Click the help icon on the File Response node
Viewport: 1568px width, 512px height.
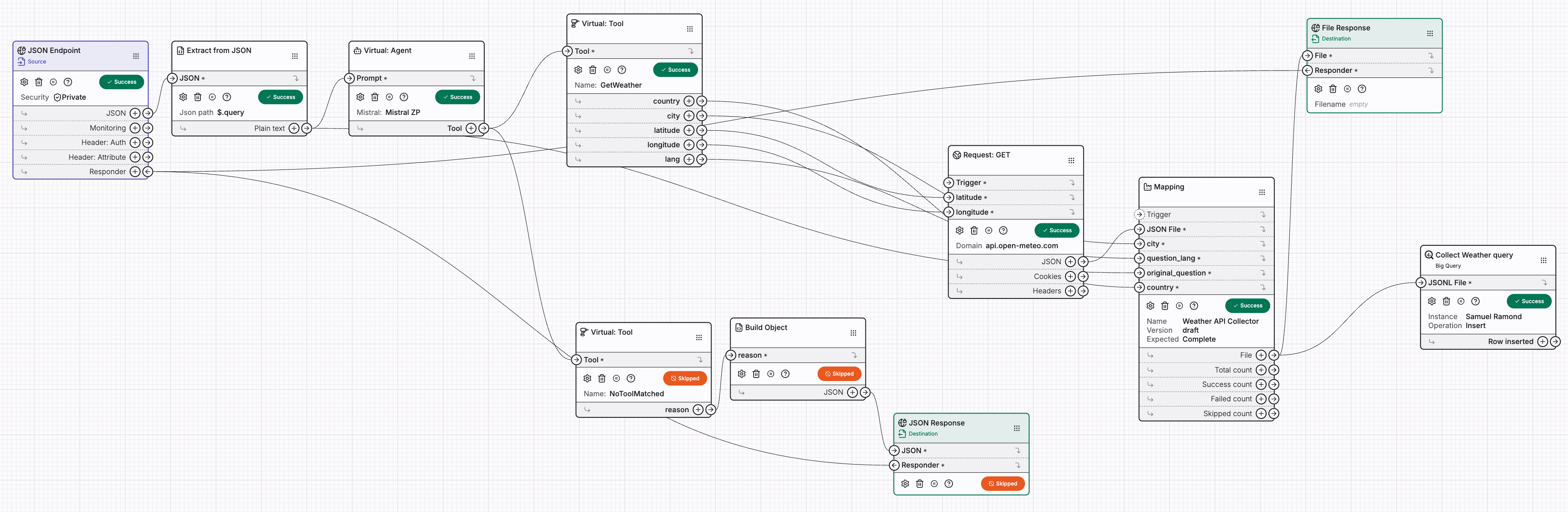pyautogui.click(x=1363, y=89)
